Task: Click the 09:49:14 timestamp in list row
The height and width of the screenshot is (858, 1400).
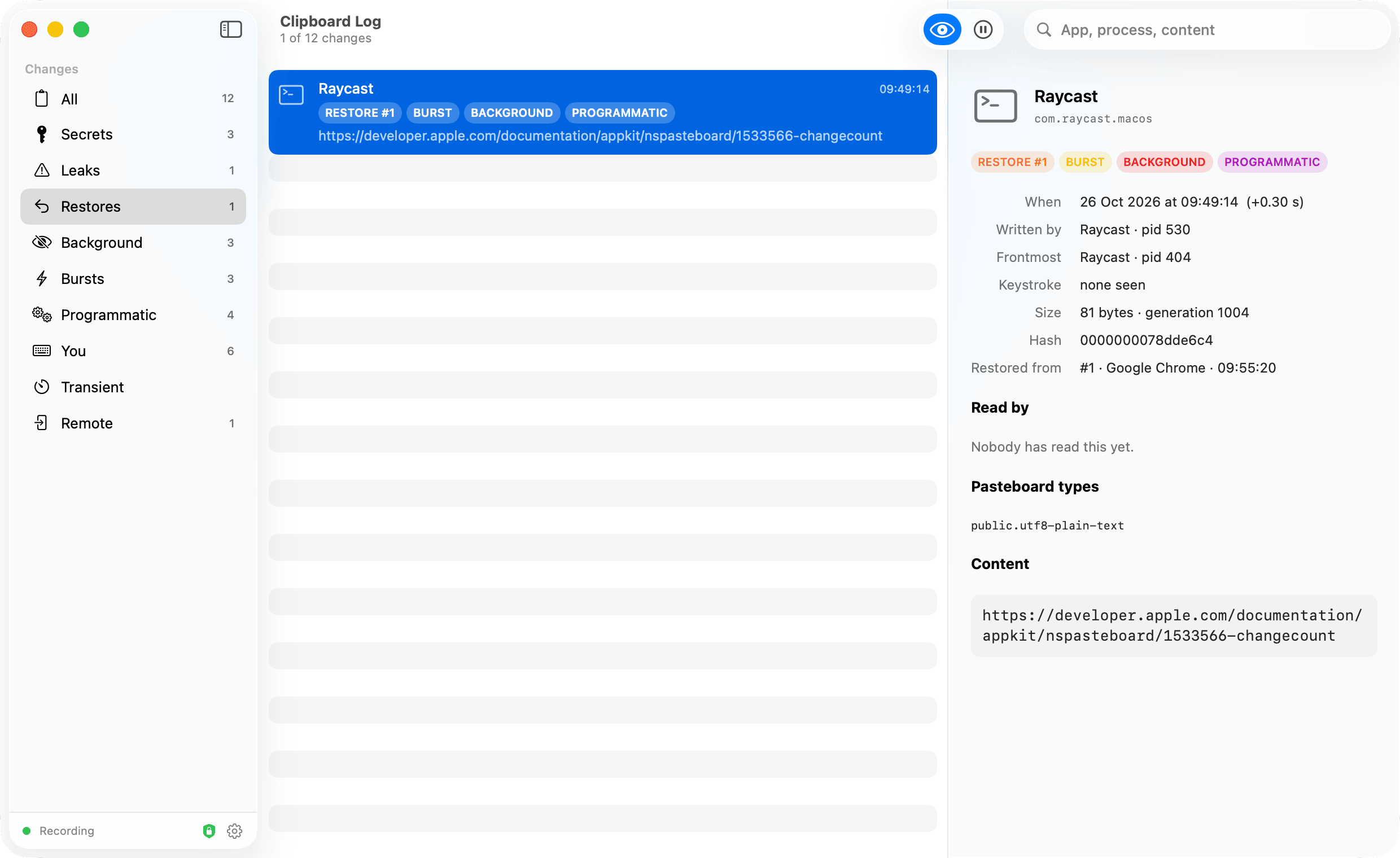Action: [x=904, y=89]
